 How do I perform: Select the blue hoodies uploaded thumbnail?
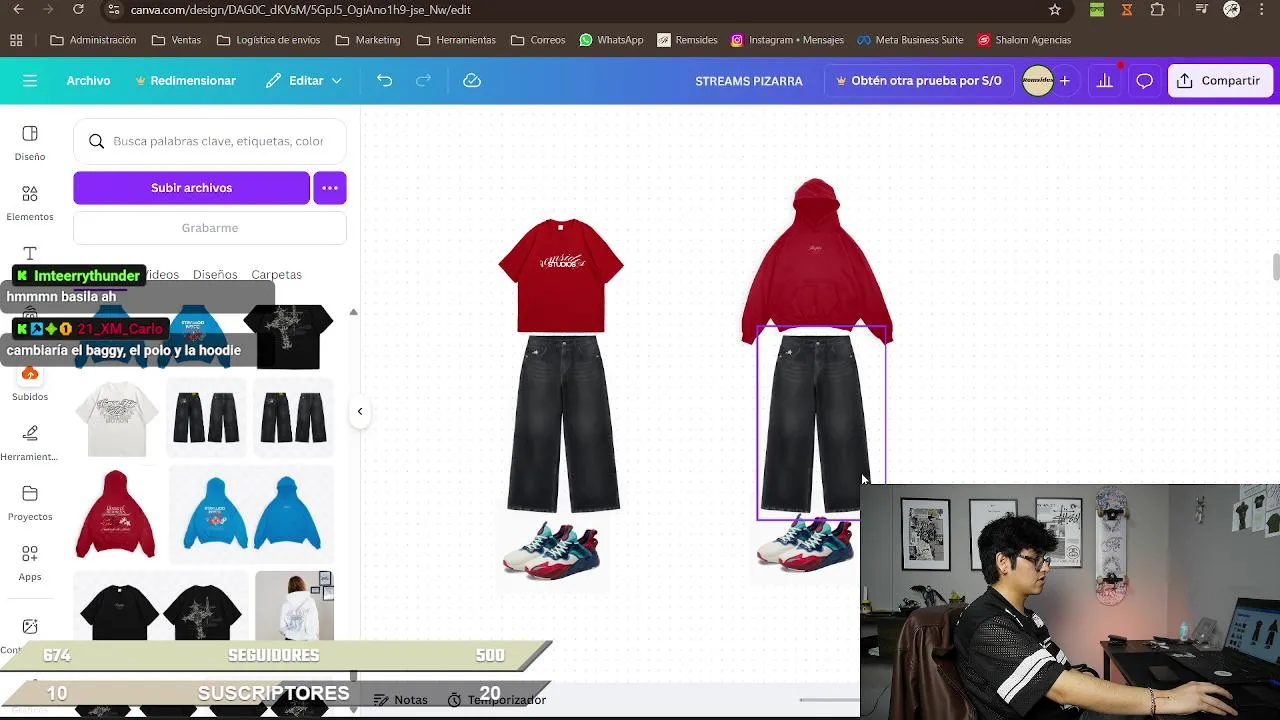251,514
